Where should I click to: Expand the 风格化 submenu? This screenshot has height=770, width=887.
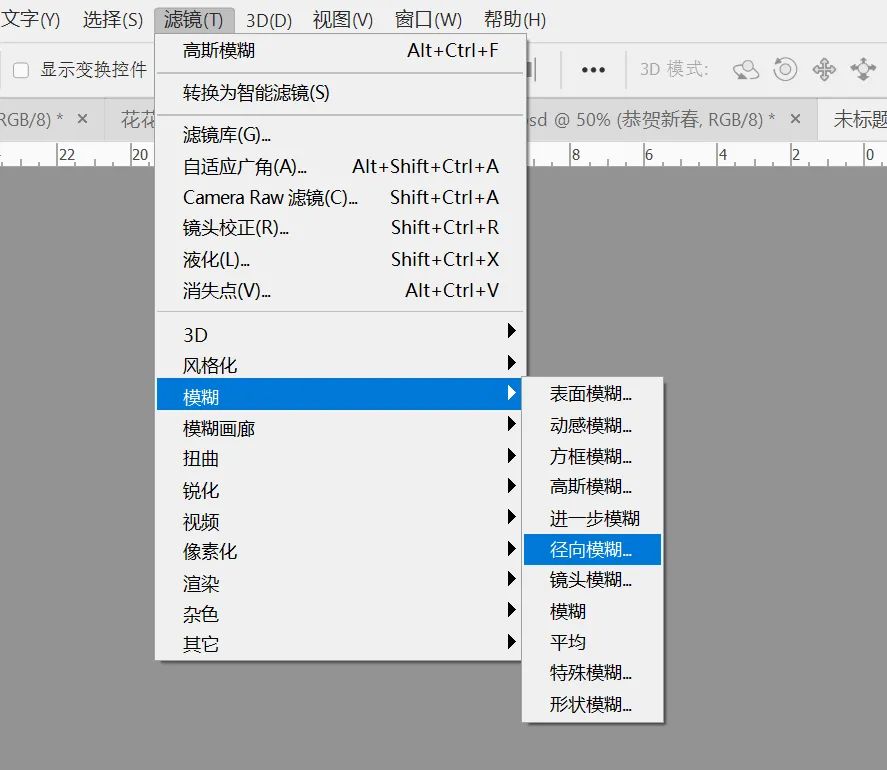tap(341, 365)
